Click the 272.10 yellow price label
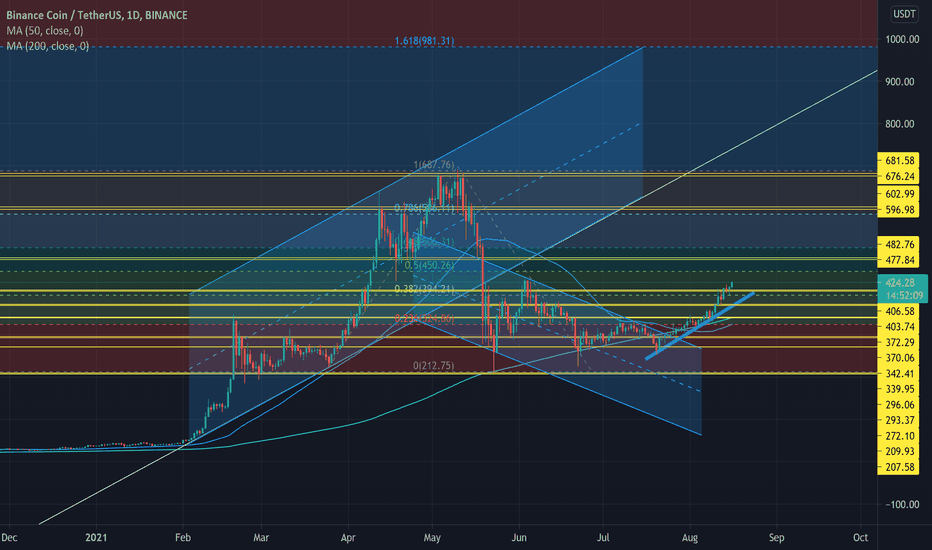This screenshot has height=550, width=932. (x=899, y=436)
